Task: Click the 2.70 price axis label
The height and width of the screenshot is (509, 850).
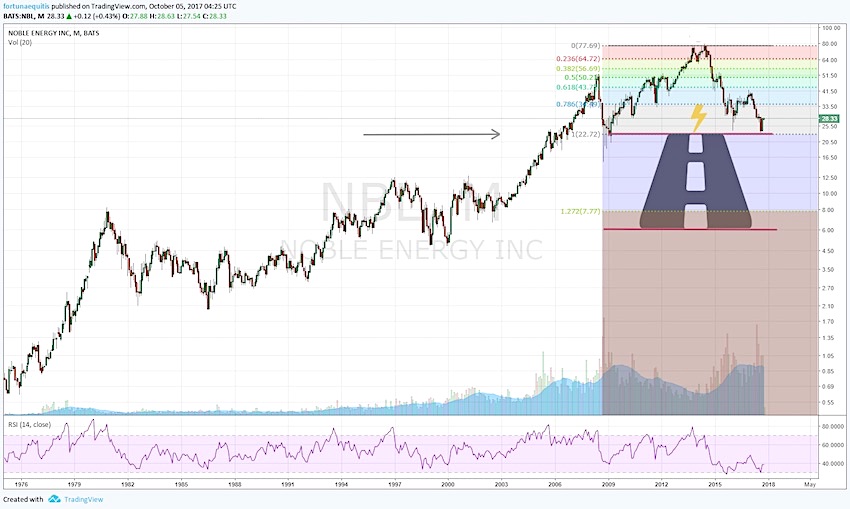Action: pyautogui.click(x=829, y=288)
